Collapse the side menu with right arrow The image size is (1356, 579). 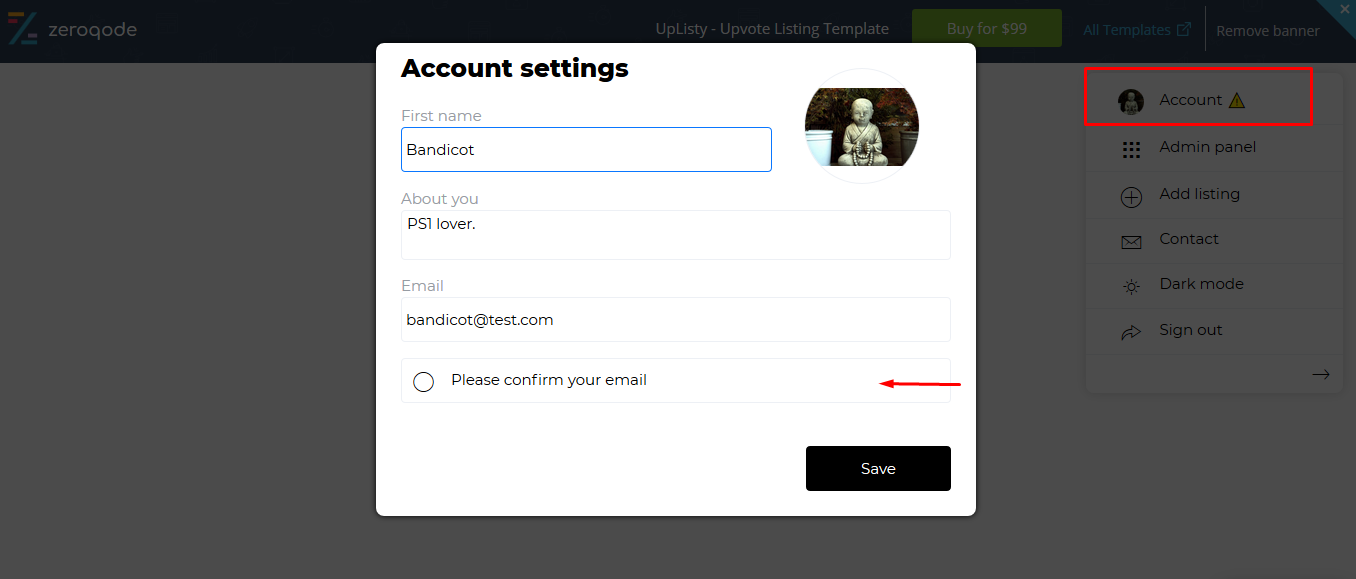1321,374
